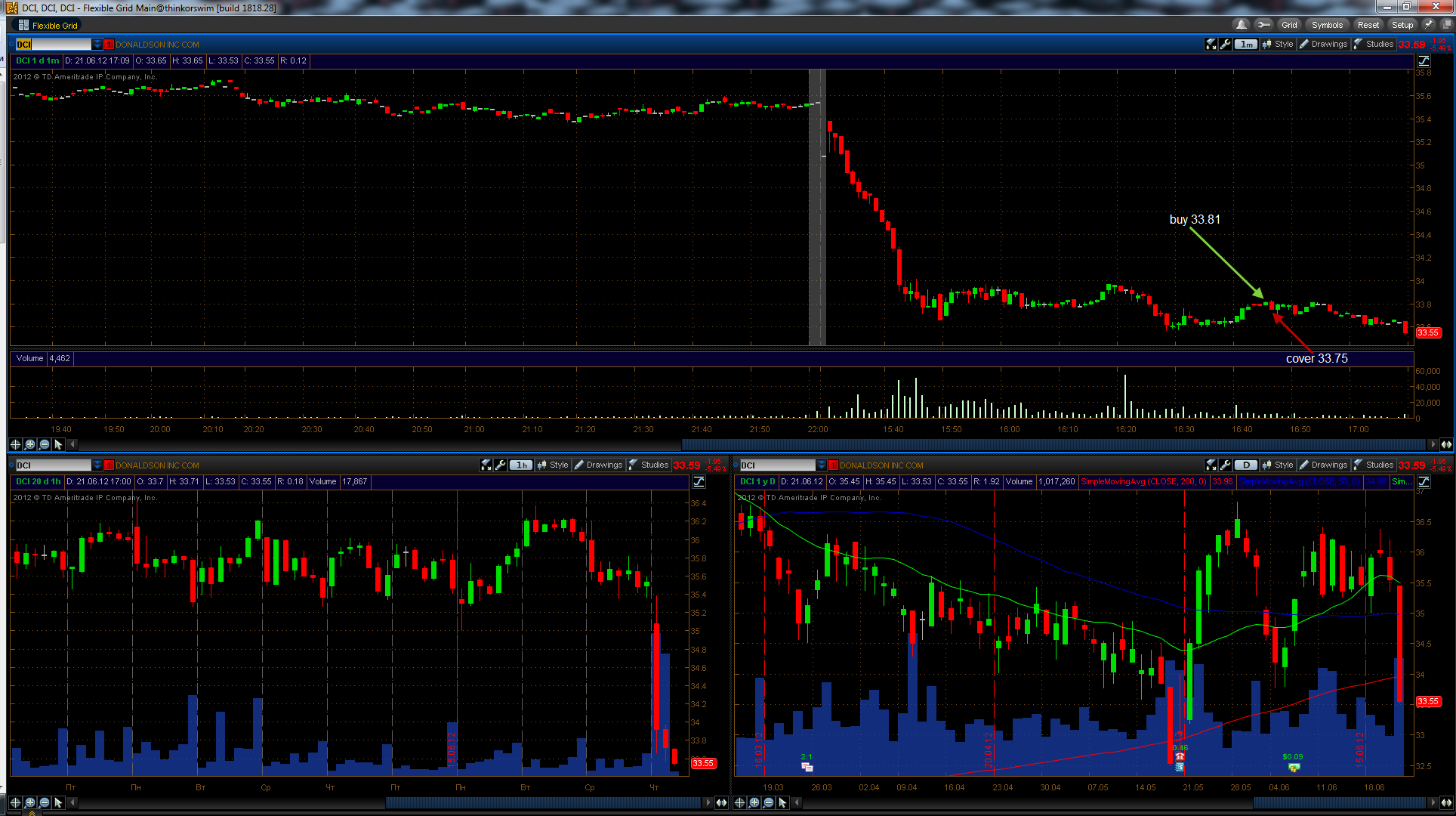Click the 1h chart horizontal scrollbar thumb

(x=543, y=802)
